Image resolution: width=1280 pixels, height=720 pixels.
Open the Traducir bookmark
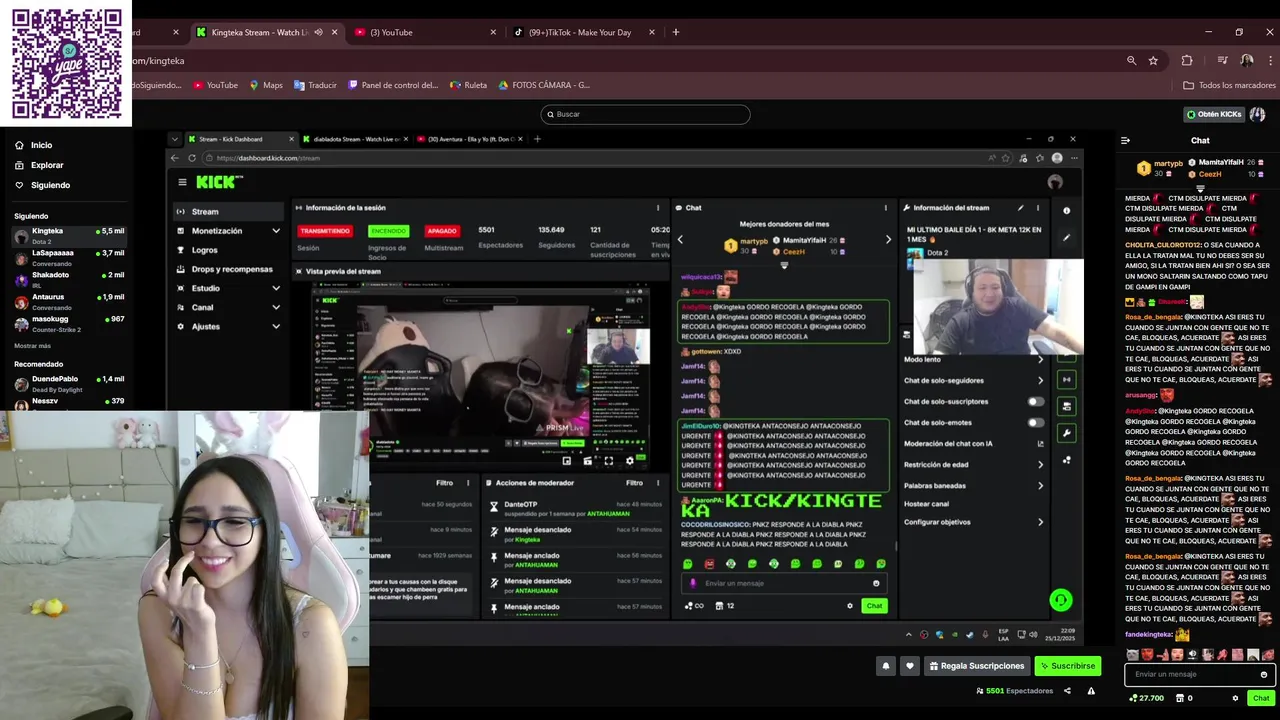315,85
